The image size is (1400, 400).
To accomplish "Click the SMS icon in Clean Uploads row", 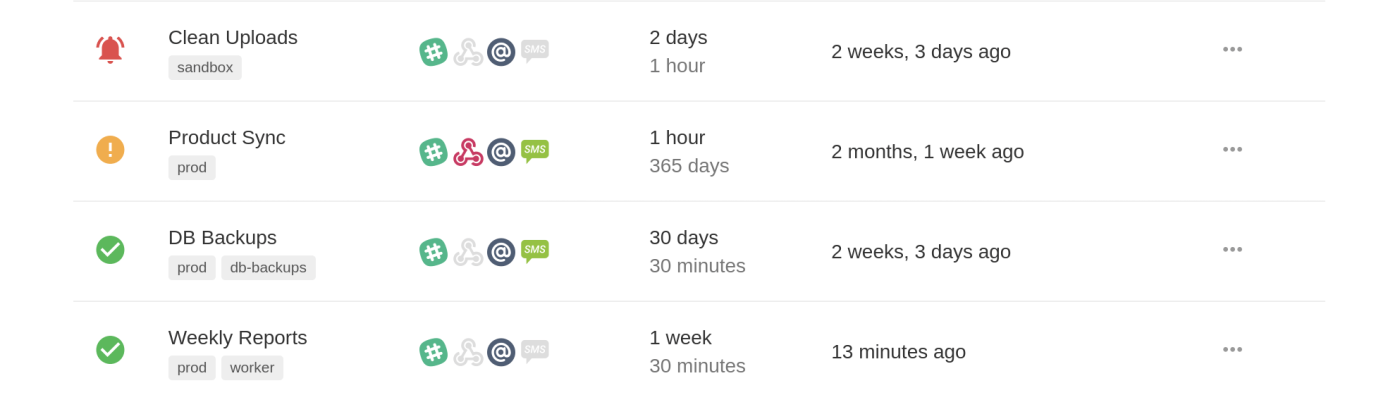I will tap(535, 50).
